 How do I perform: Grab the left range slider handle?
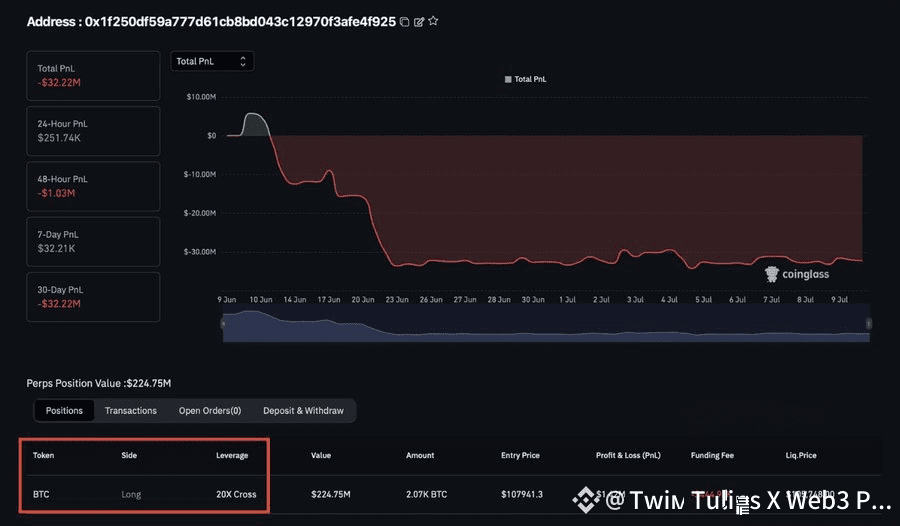click(x=223, y=324)
